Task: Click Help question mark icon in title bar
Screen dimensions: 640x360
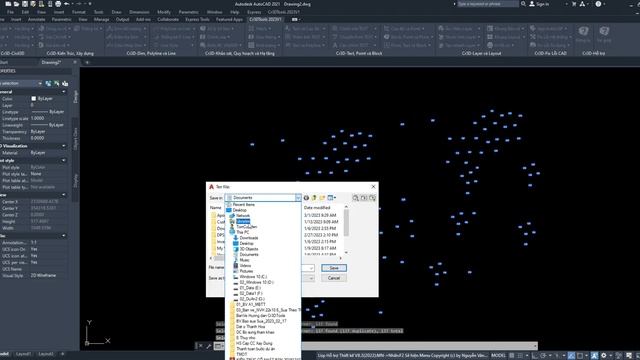Action: 598,4
